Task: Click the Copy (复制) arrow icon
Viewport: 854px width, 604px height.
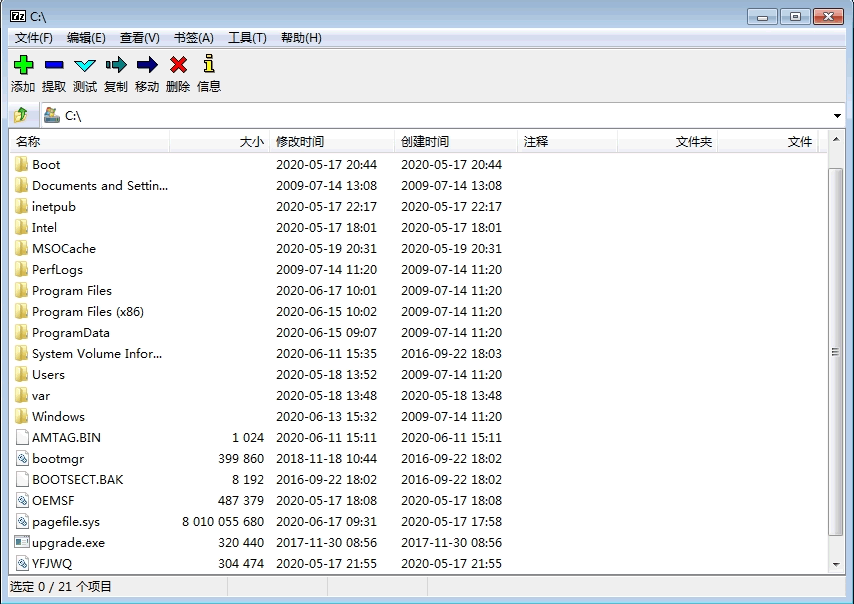Action: [116, 66]
